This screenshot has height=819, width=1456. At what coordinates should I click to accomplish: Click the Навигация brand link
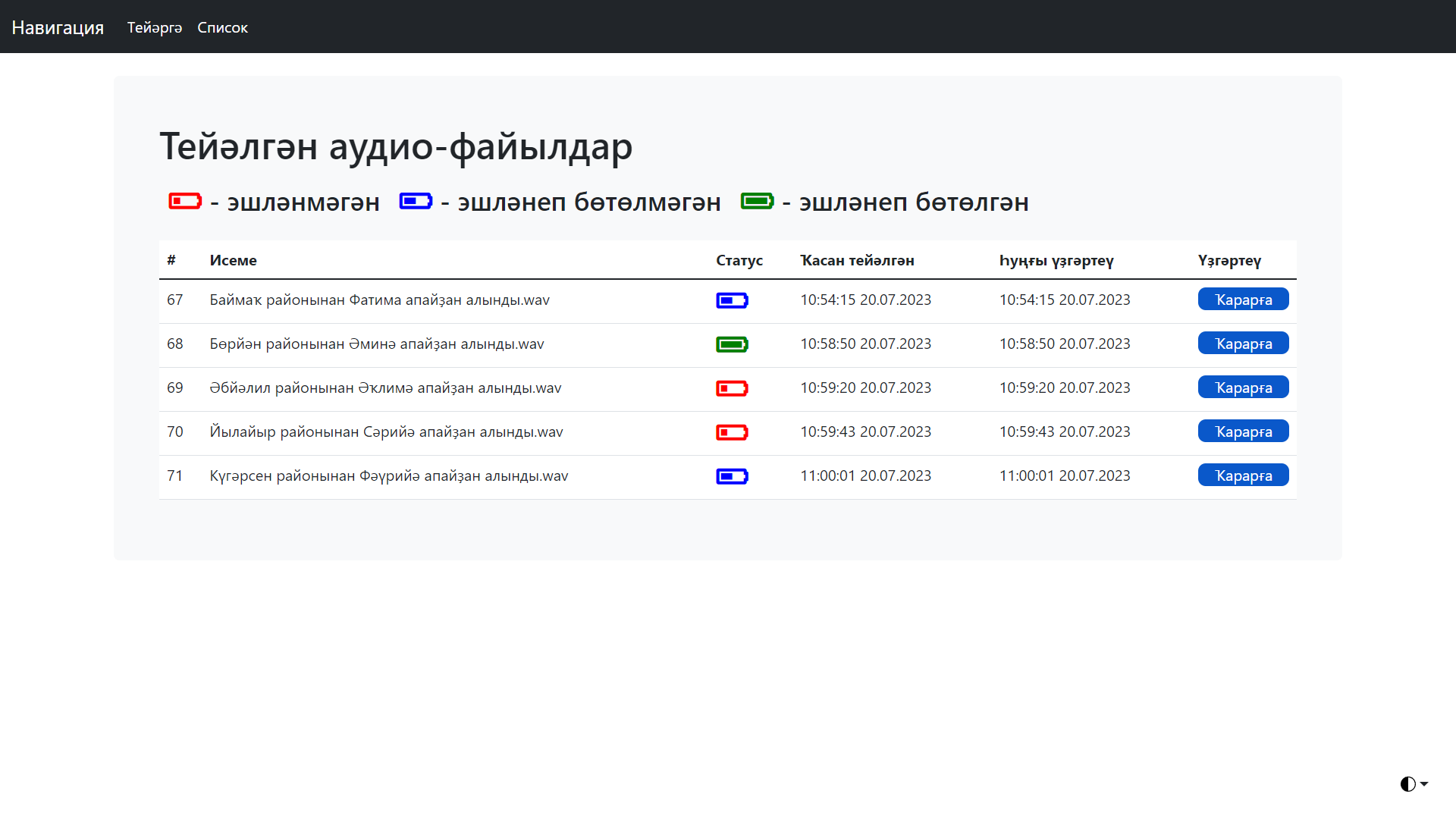click(x=58, y=27)
